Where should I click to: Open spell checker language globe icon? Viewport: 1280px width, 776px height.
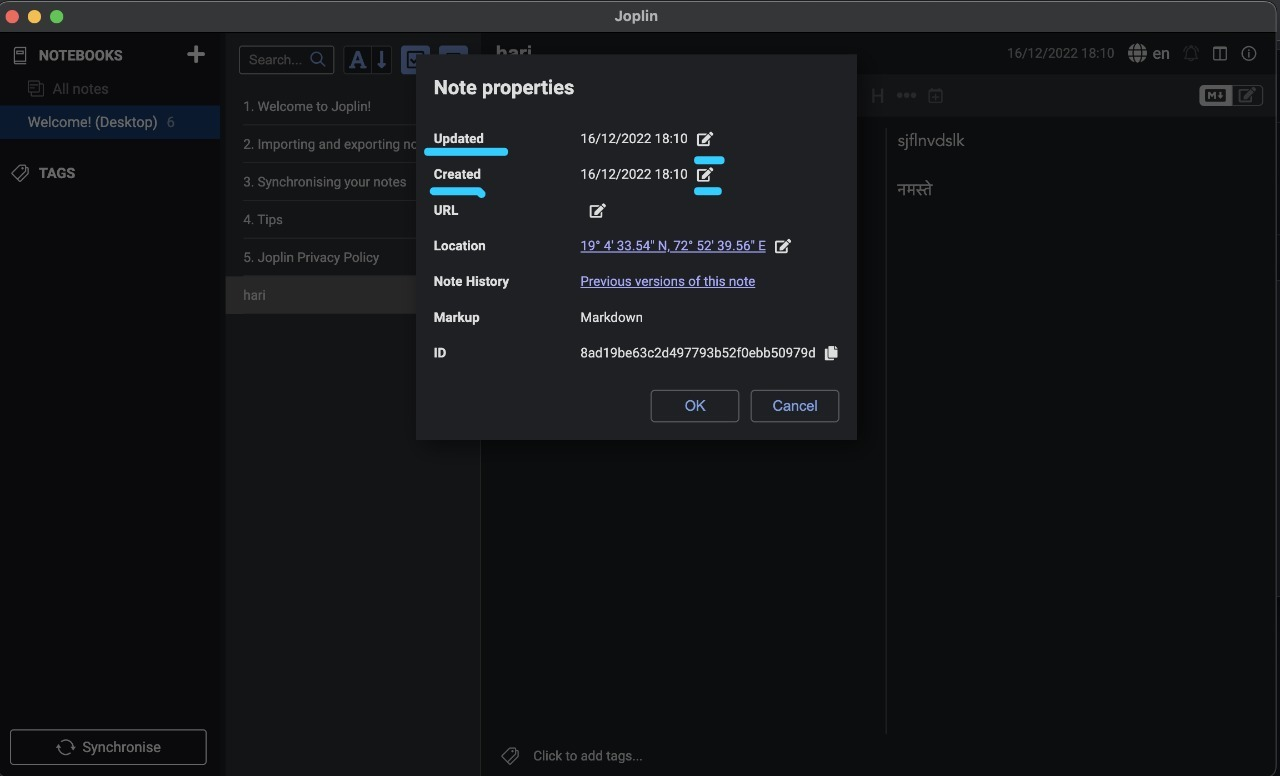[x=1137, y=53]
